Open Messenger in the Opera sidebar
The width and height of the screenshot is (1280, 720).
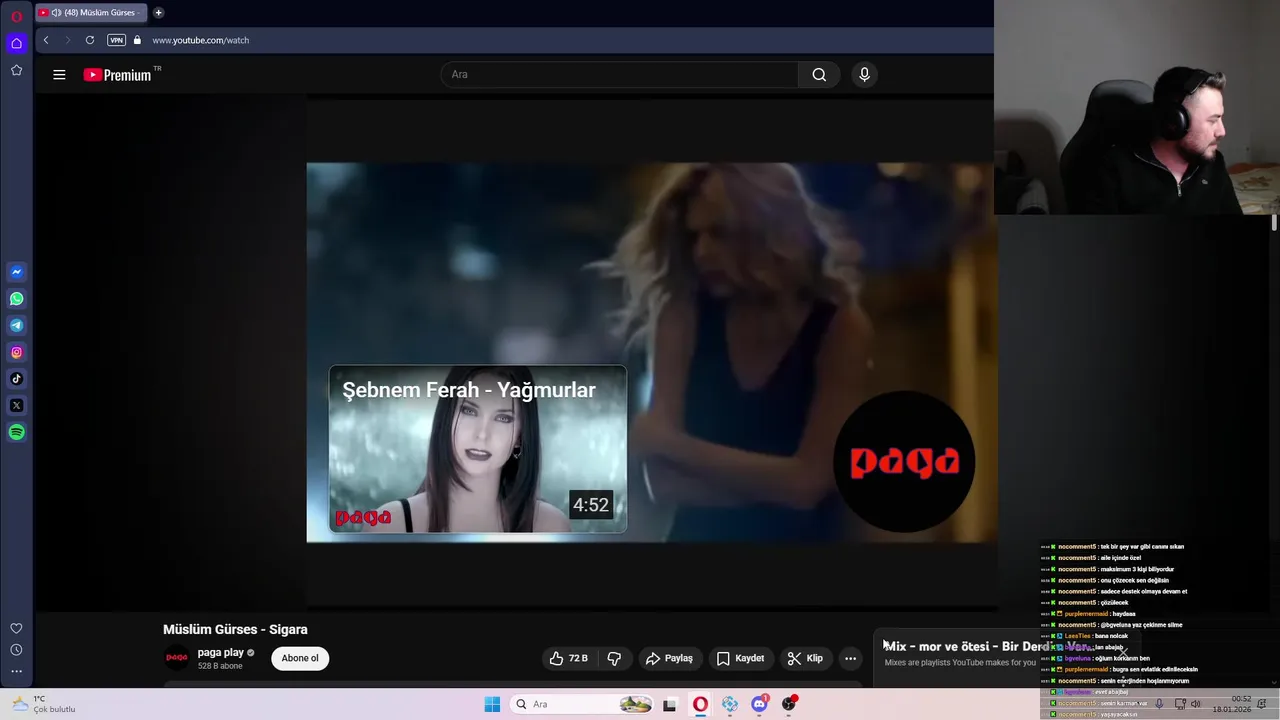click(x=16, y=272)
